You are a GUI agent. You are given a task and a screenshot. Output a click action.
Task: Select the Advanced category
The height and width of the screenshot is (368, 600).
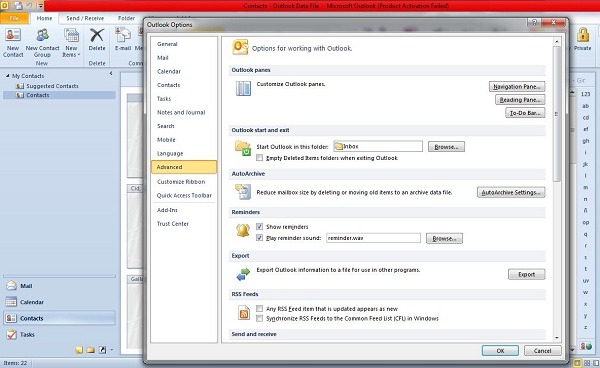point(184,167)
